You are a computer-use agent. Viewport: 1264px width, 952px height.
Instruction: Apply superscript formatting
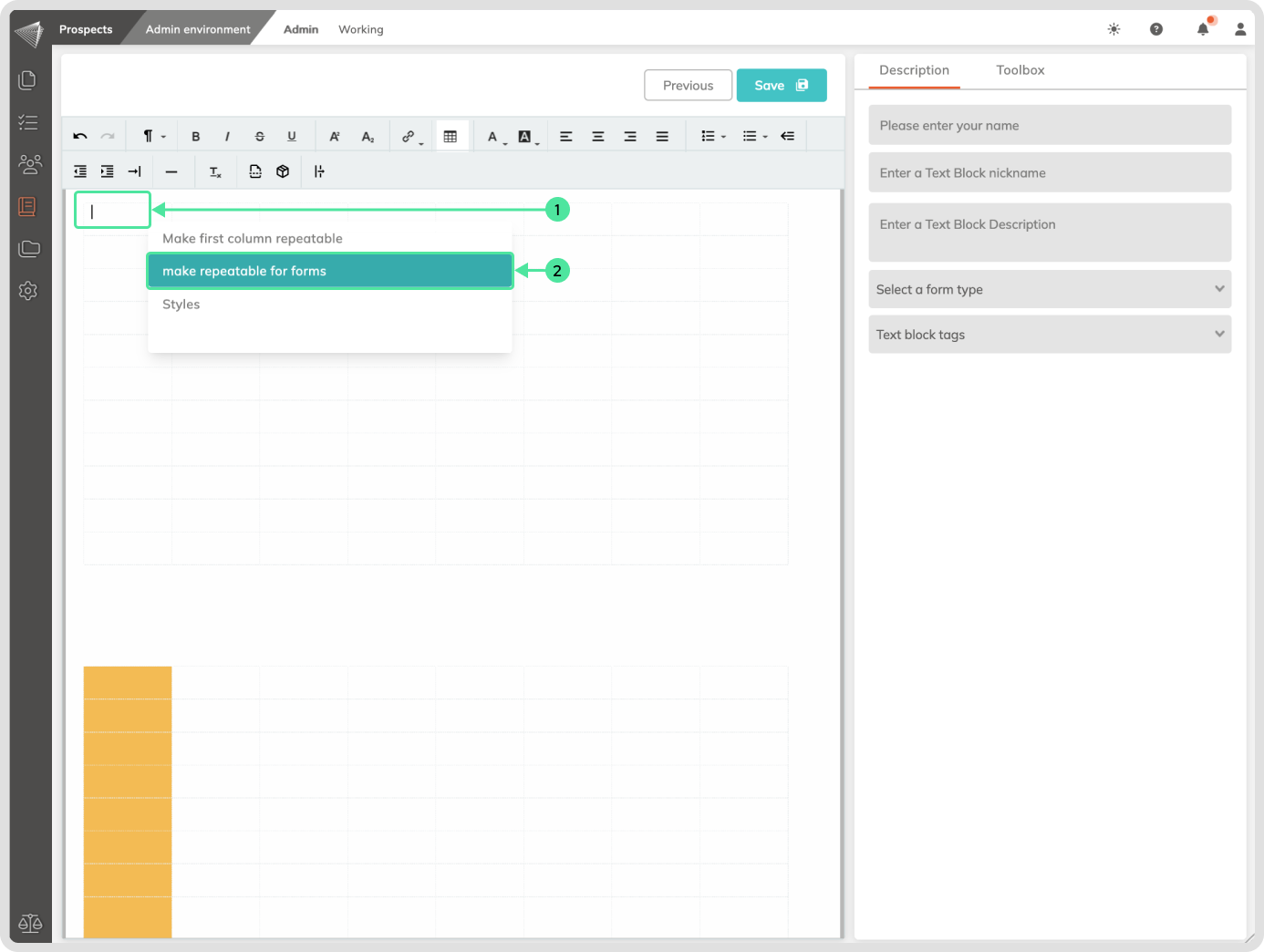click(335, 137)
